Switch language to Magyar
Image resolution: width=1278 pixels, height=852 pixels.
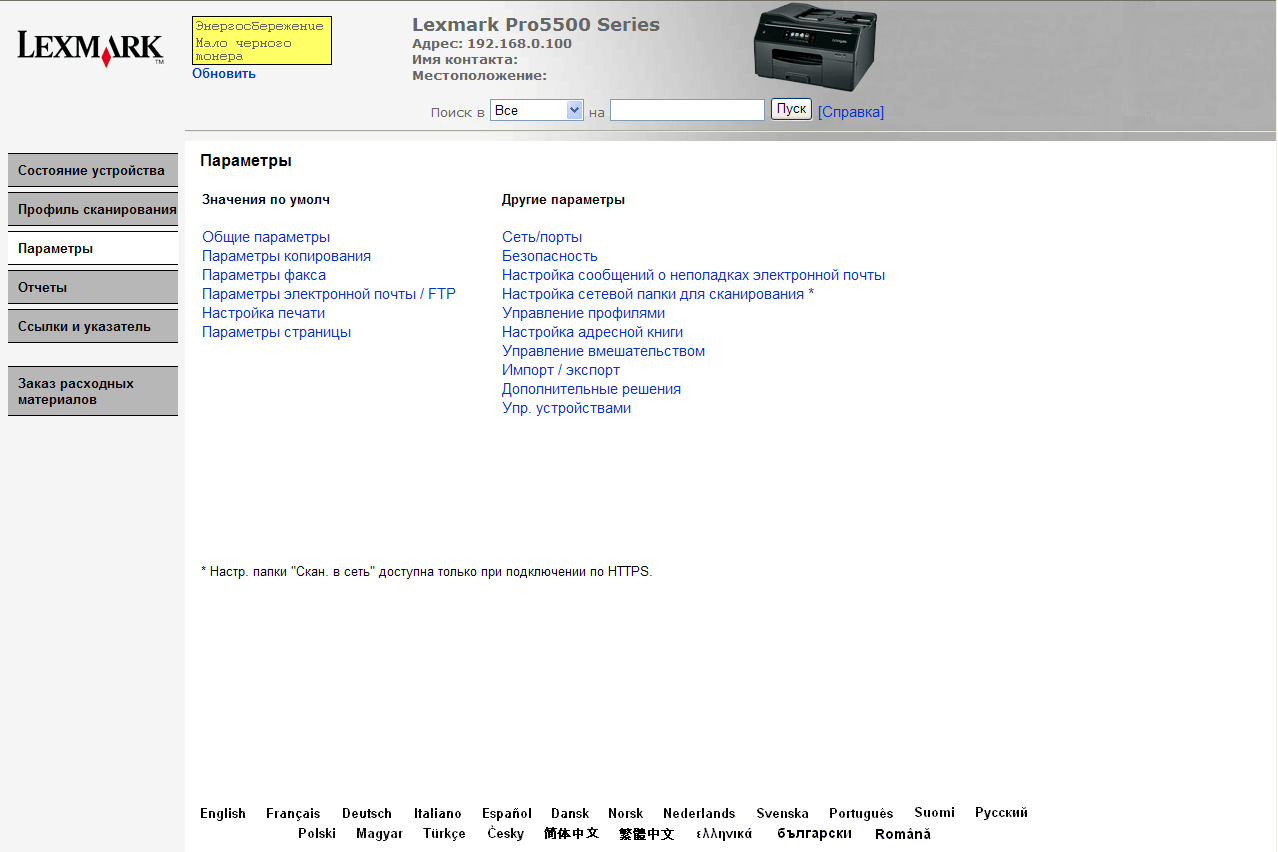click(x=379, y=833)
